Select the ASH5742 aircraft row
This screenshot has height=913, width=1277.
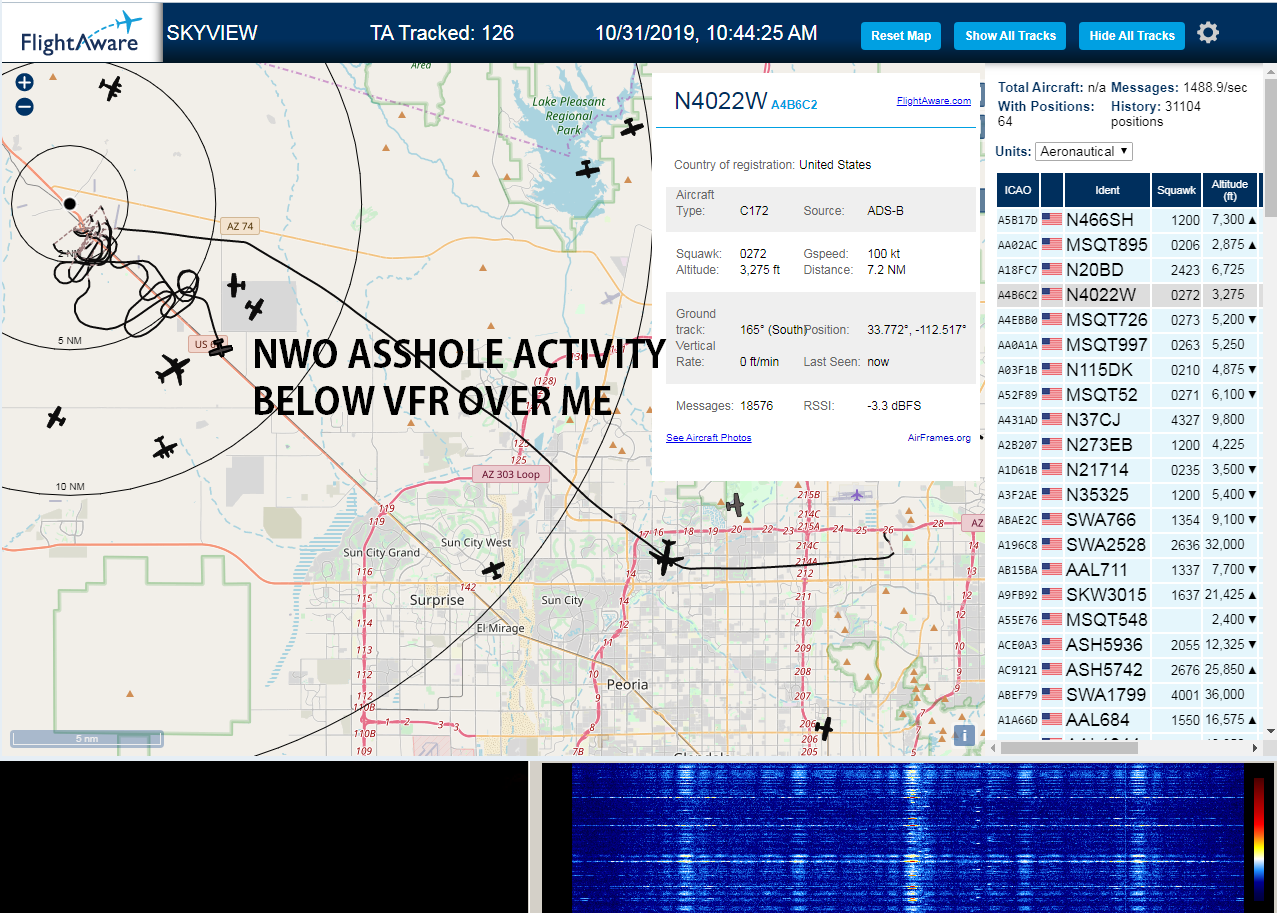pyautogui.click(x=1128, y=669)
